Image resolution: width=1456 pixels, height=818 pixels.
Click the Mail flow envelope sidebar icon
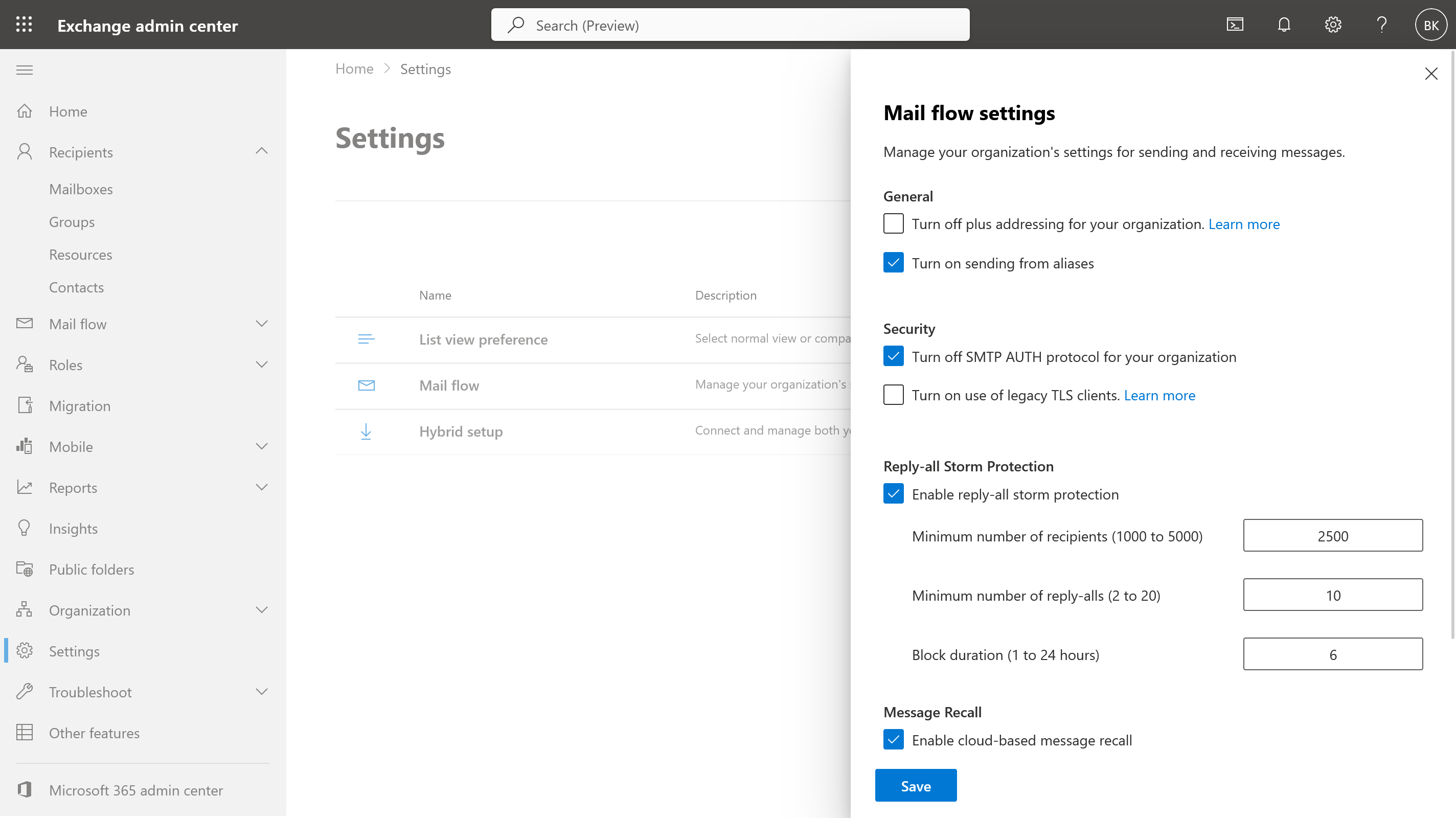coord(25,323)
